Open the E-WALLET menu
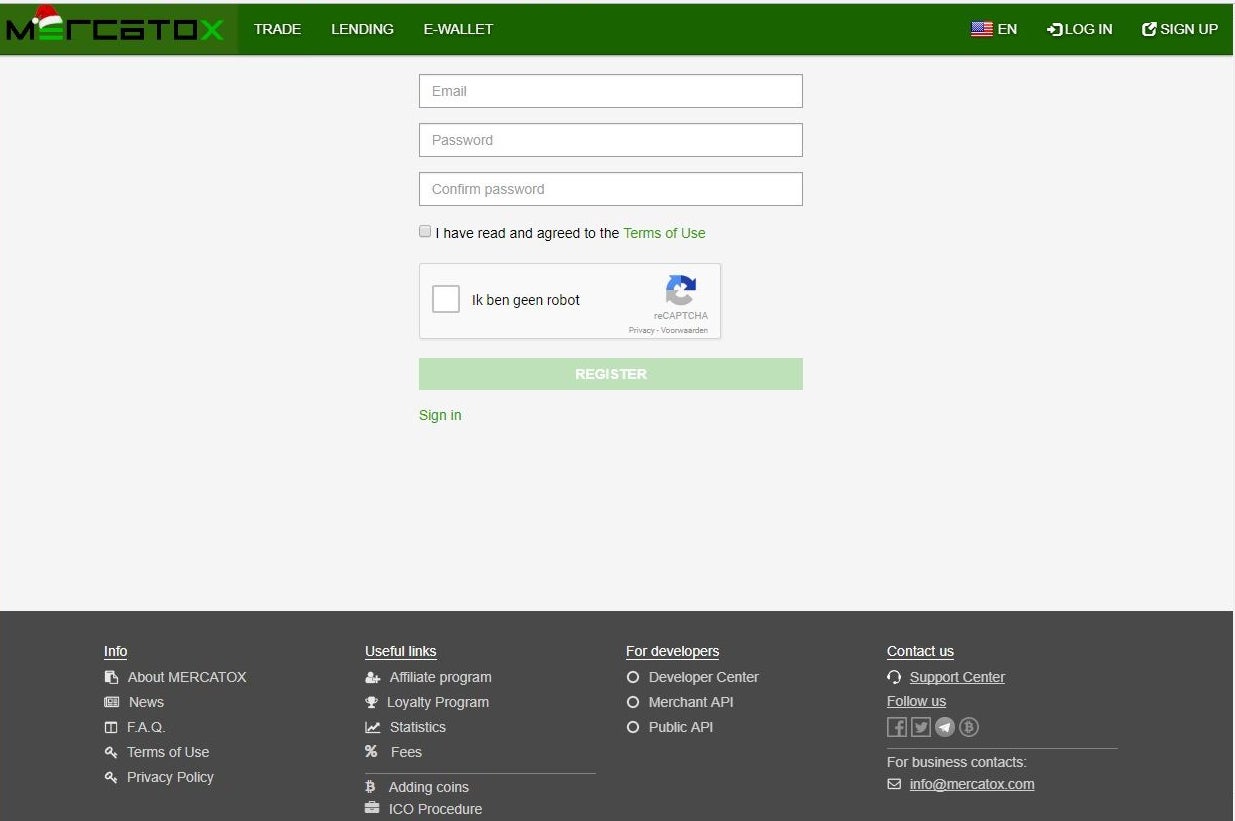Image resolution: width=1235 pixels, height=821 pixels. 458,29
